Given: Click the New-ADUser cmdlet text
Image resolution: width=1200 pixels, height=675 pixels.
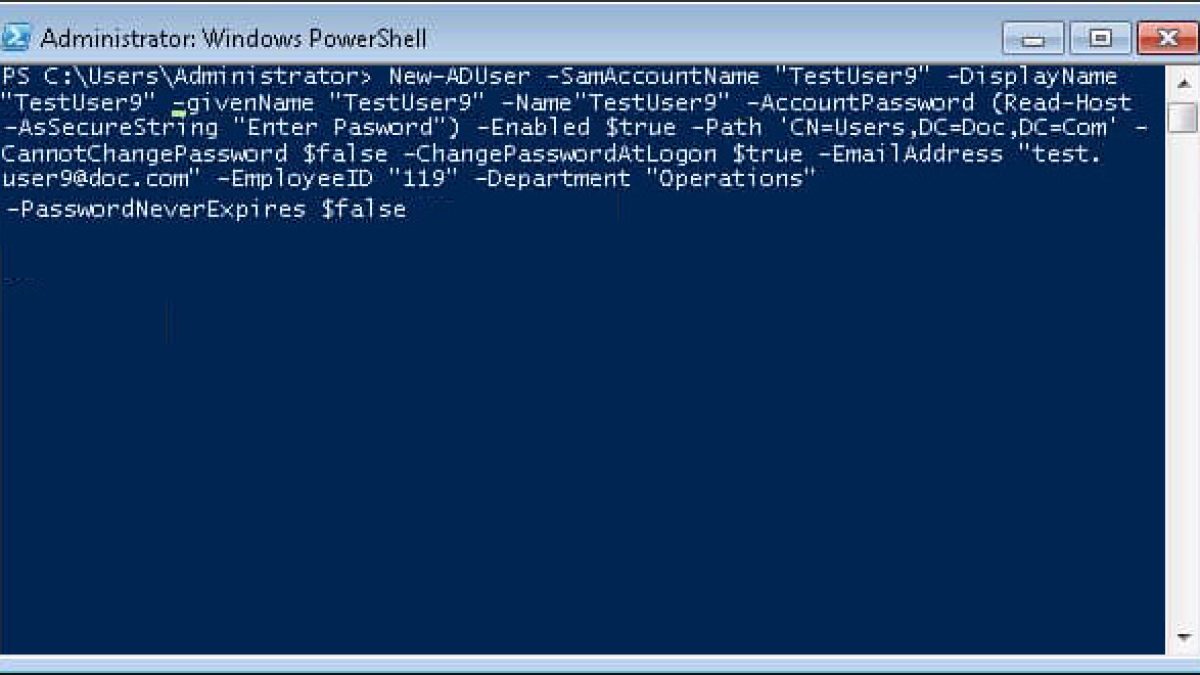Looking at the screenshot, I should coord(460,77).
